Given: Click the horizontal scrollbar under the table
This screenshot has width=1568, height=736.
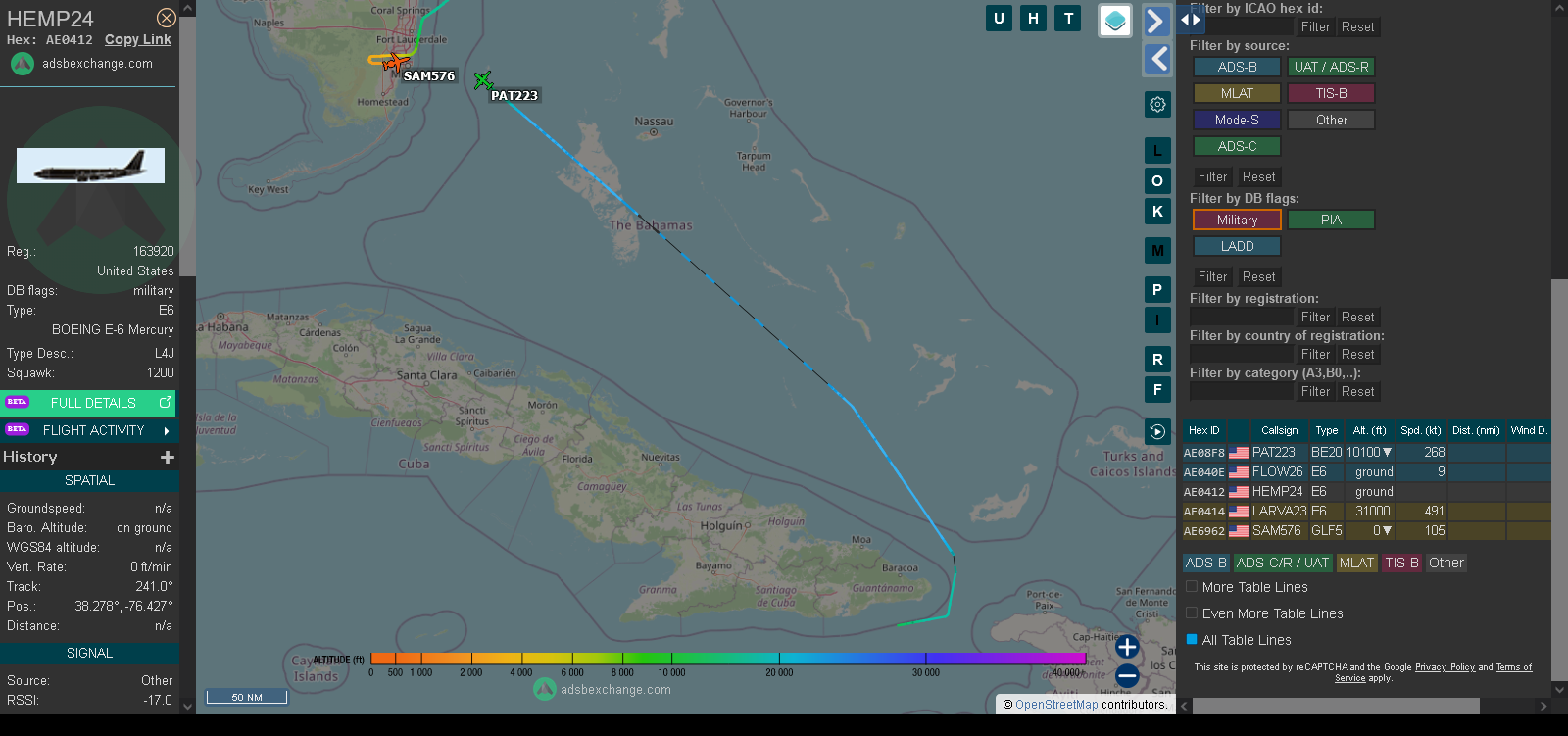Looking at the screenshot, I should 1336,706.
